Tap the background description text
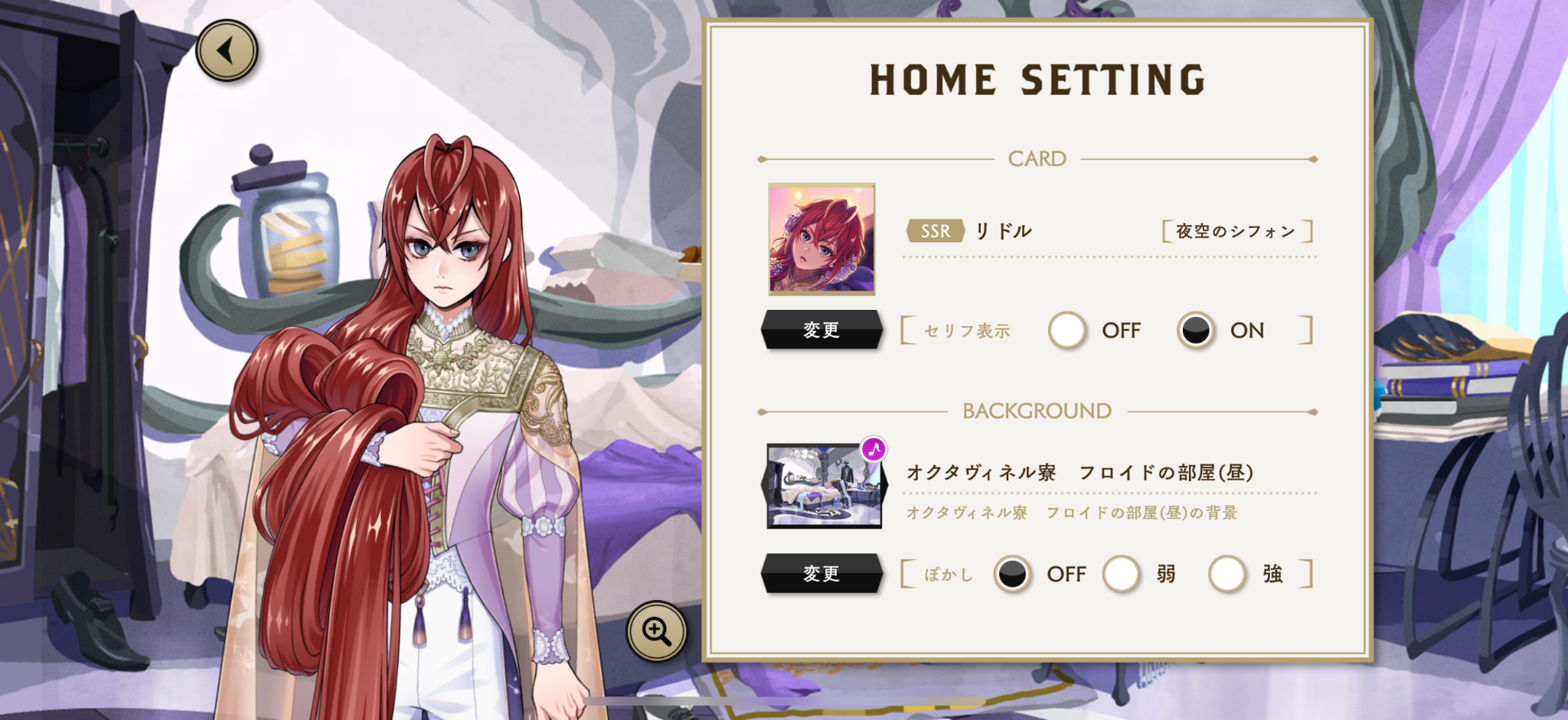This screenshot has width=1568, height=720. point(1071,513)
